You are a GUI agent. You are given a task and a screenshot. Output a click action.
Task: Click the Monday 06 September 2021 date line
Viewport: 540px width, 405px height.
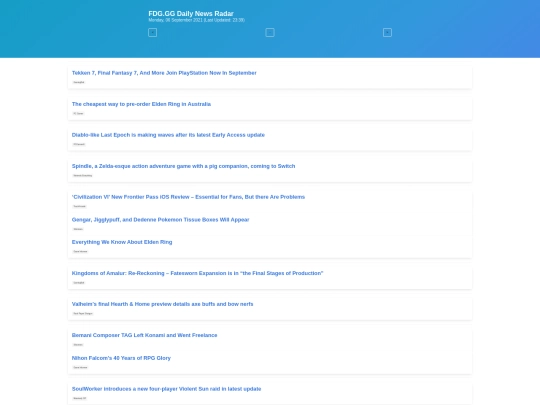[197, 20]
